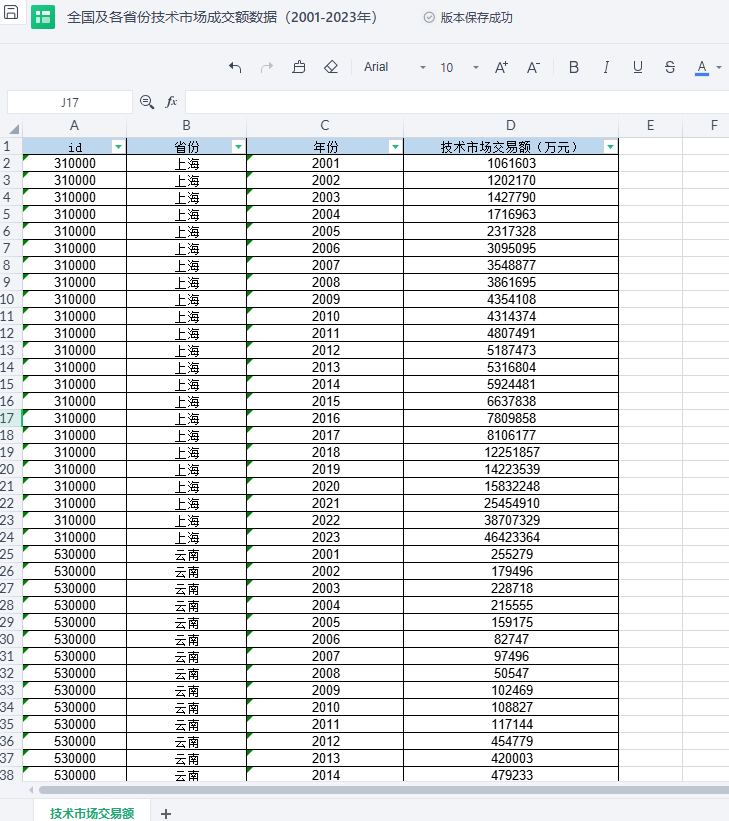
Task: Toggle strikethrough formatting
Action: pyautogui.click(x=669, y=67)
